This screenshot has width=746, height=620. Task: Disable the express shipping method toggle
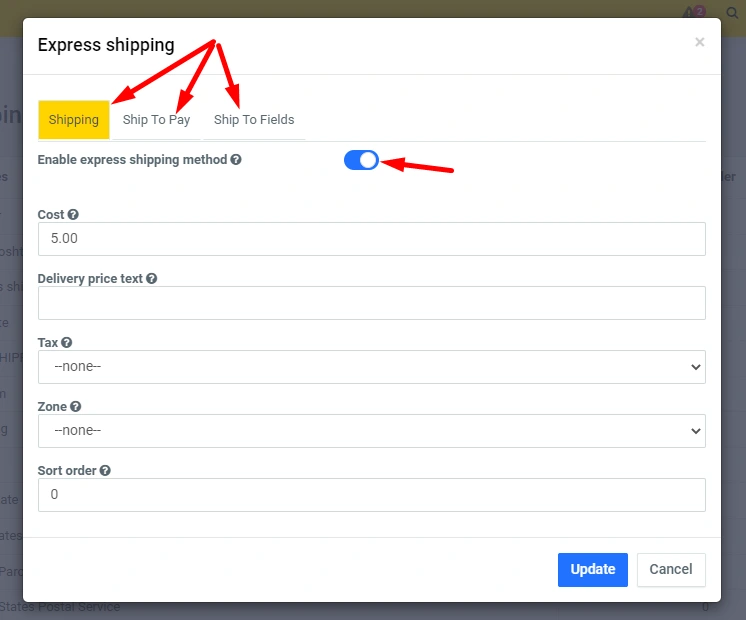[361, 160]
